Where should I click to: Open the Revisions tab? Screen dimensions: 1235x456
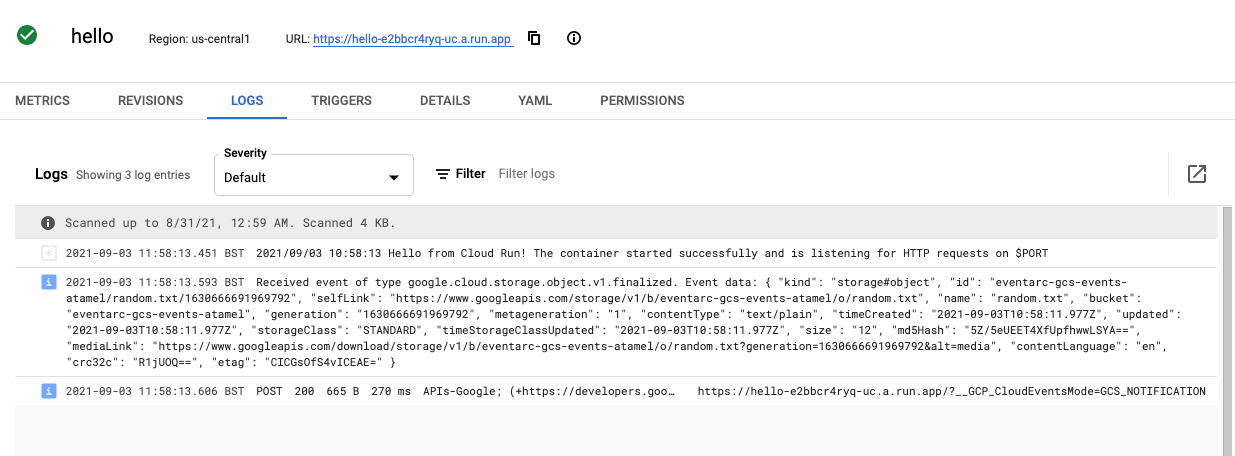tap(150, 101)
